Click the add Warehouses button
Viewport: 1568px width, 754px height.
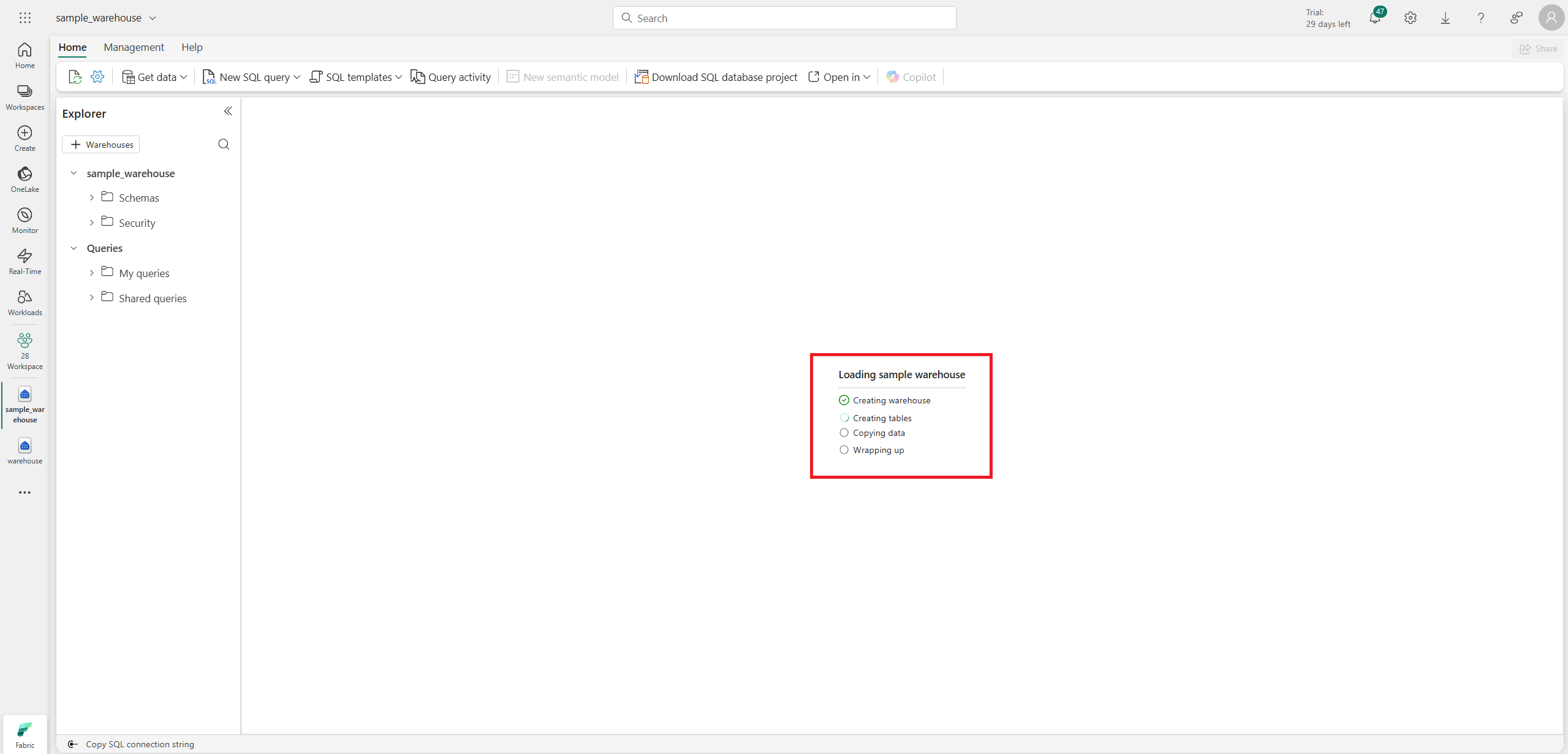[x=101, y=144]
